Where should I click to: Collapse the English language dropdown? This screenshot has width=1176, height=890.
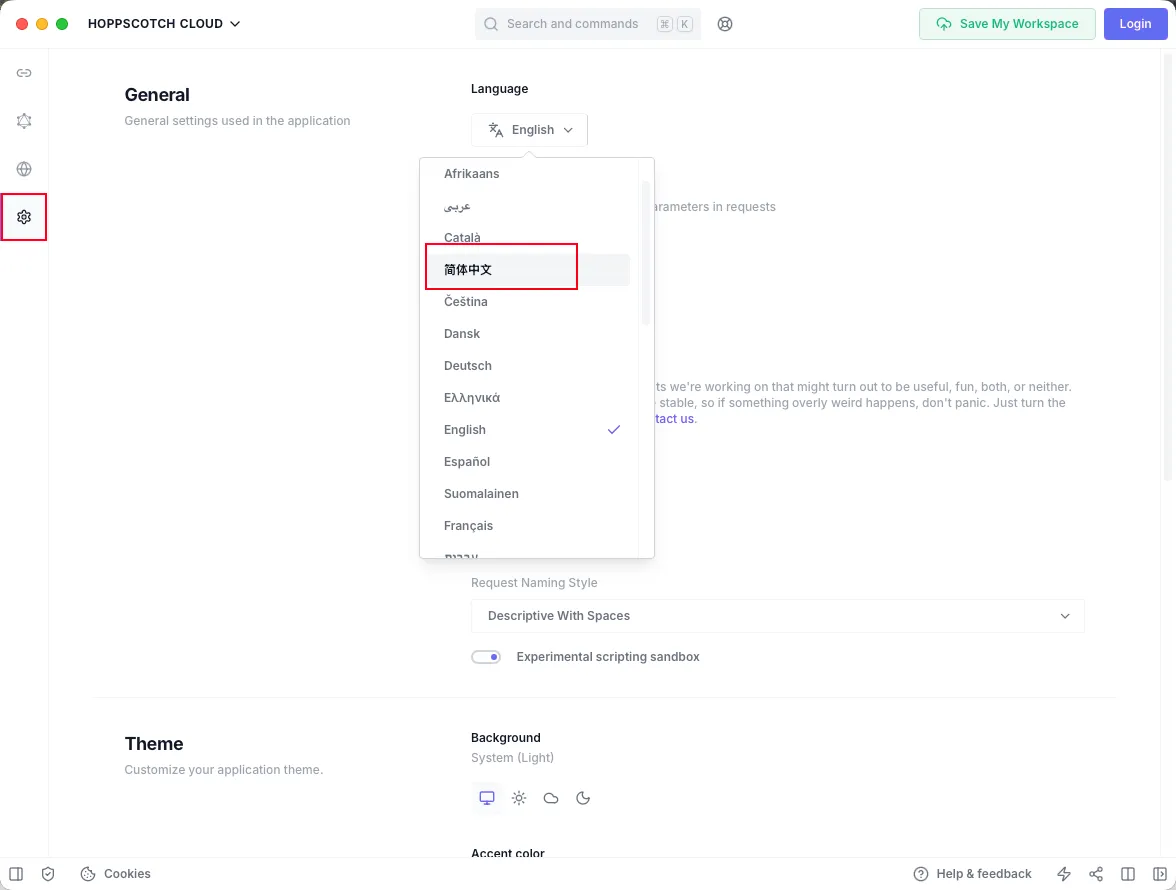pyautogui.click(x=529, y=130)
